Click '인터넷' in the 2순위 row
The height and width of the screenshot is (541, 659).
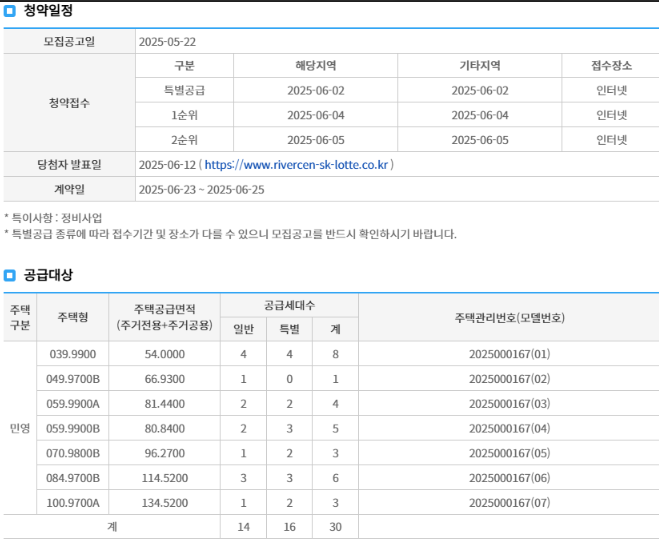612,140
